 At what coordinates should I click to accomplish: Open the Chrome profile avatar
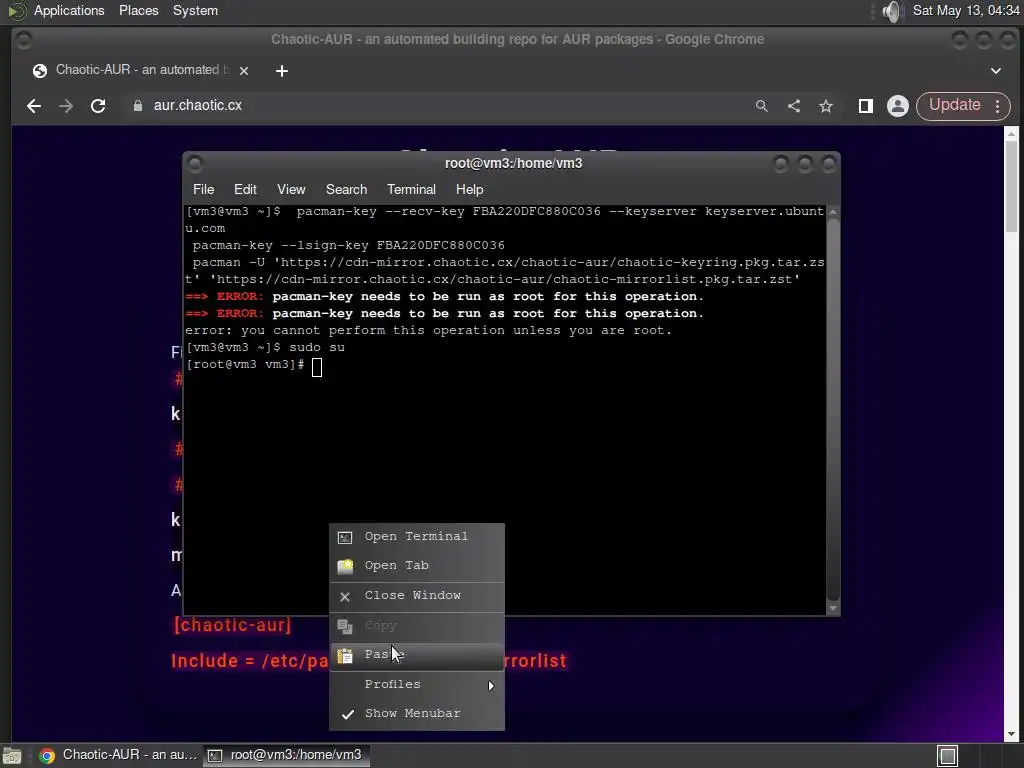pos(898,106)
